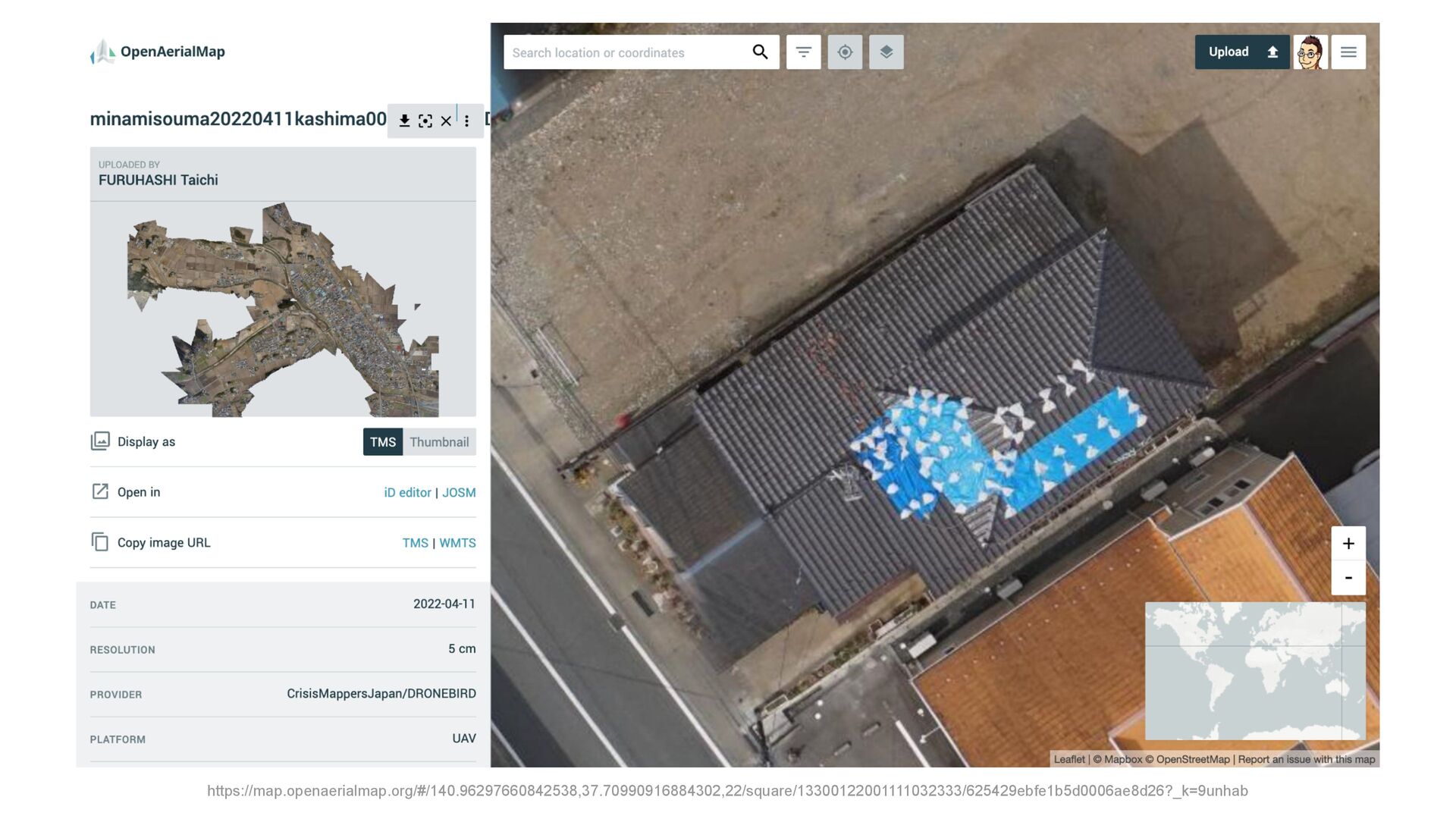Viewport: 1456px width, 819px height.
Task: Open imagery in iD editor
Action: [x=407, y=493]
